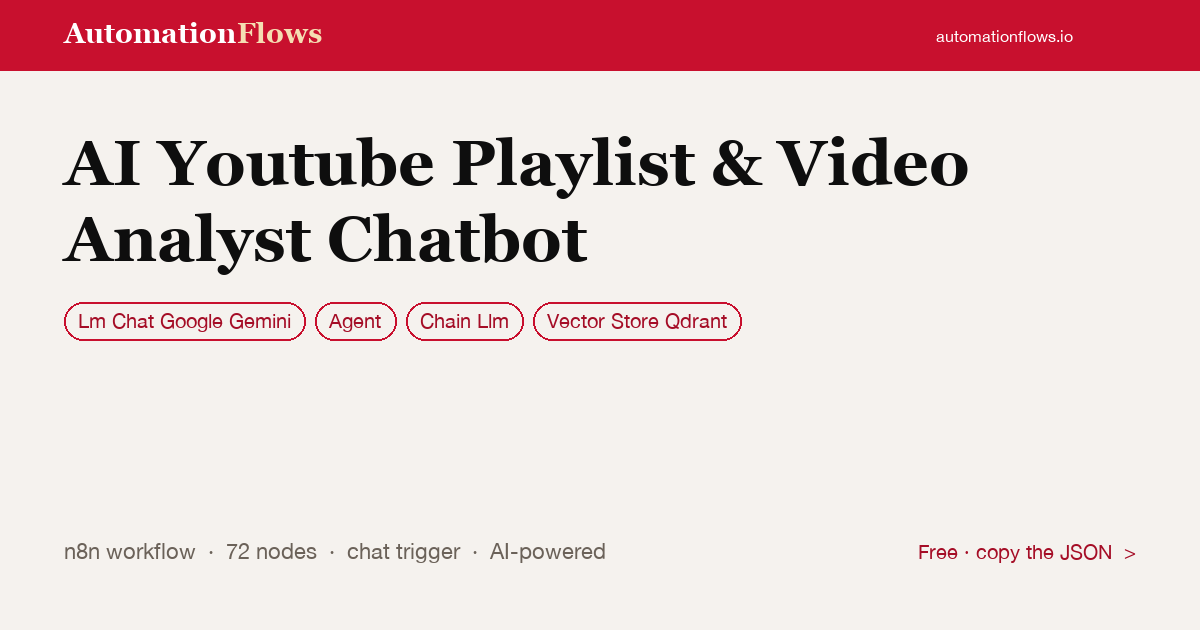Click the 72 nodes text
Screen dimensions: 1200x630
click(271, 552)
